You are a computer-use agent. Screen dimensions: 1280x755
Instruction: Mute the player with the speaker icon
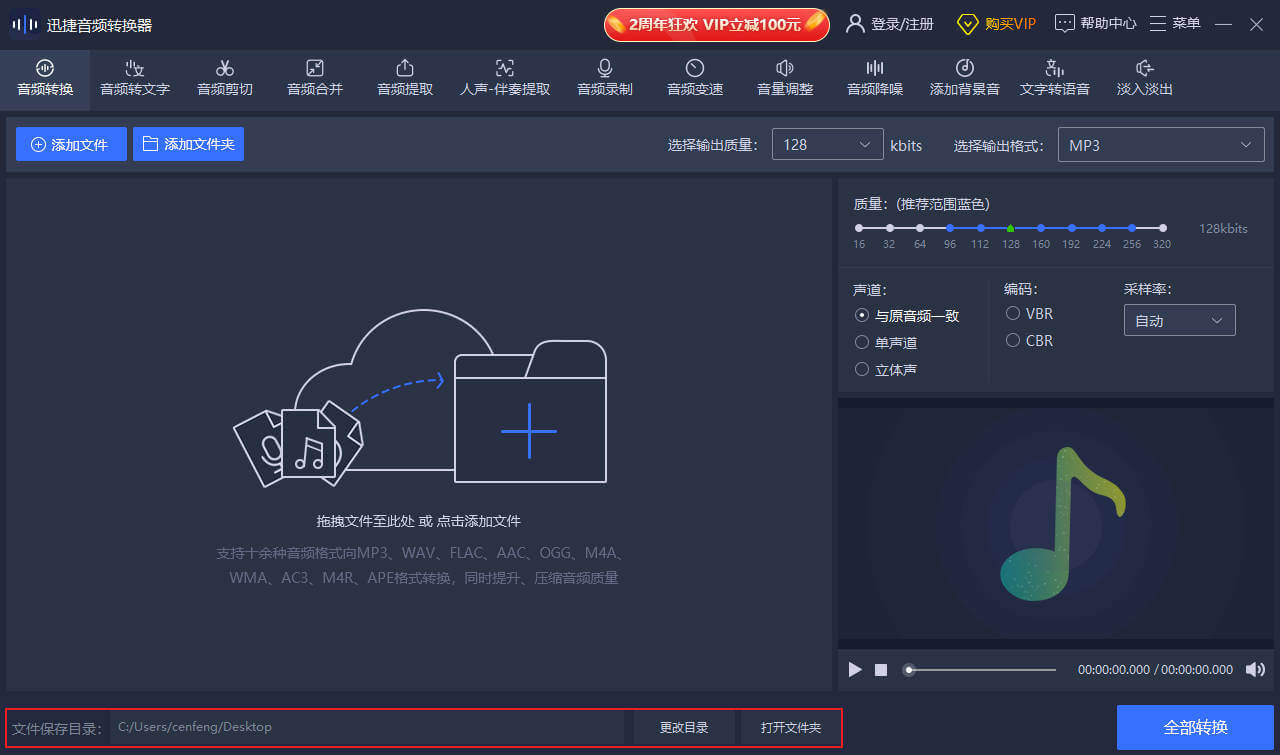[x=1255, y=670]
